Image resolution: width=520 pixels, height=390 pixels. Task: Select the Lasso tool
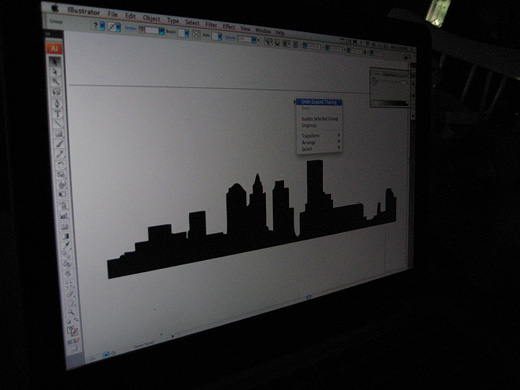(x=56, y=92)
